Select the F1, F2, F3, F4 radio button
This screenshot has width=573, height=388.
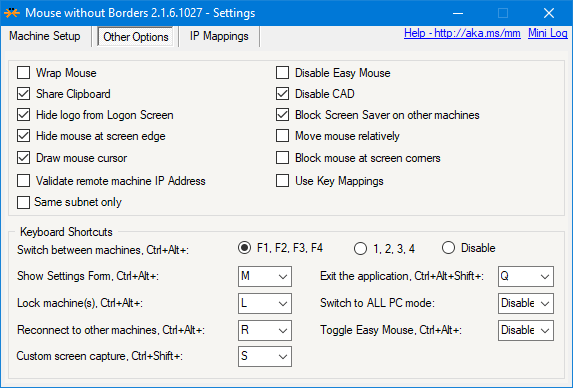pos(244,248)
